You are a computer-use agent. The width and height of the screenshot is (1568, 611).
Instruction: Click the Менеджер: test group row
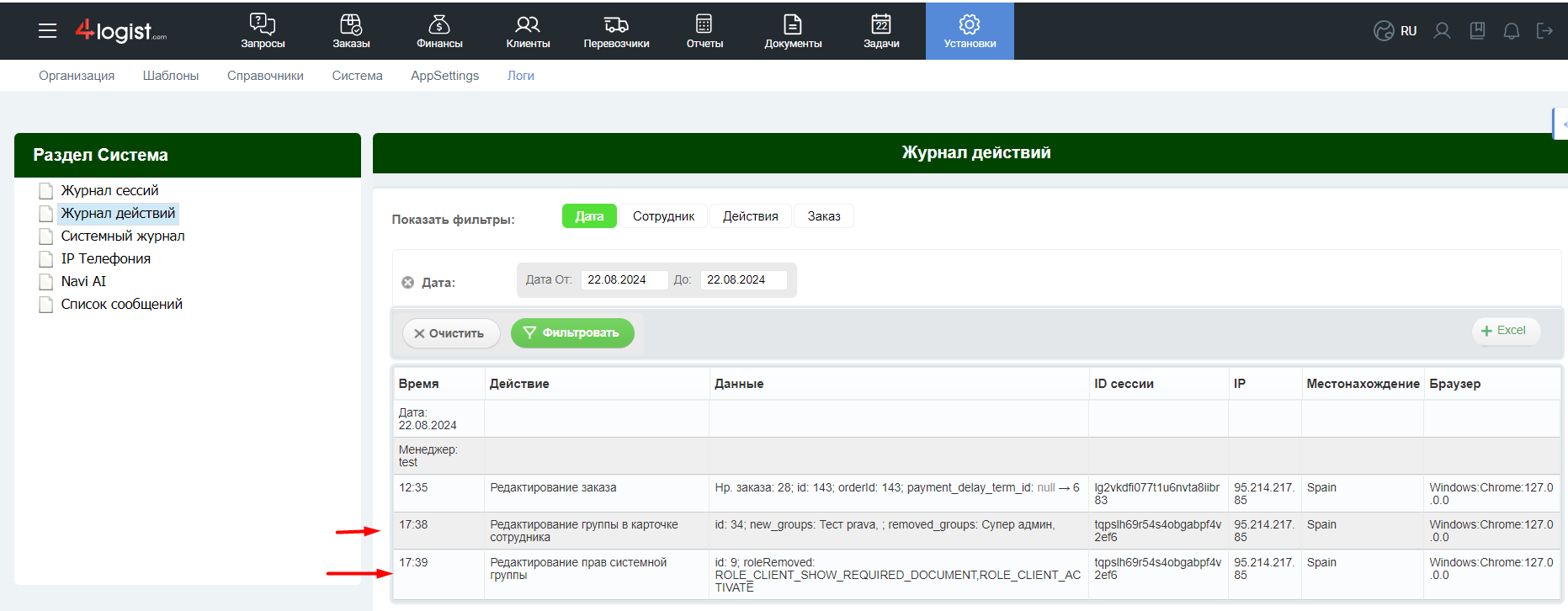(976, 455)
